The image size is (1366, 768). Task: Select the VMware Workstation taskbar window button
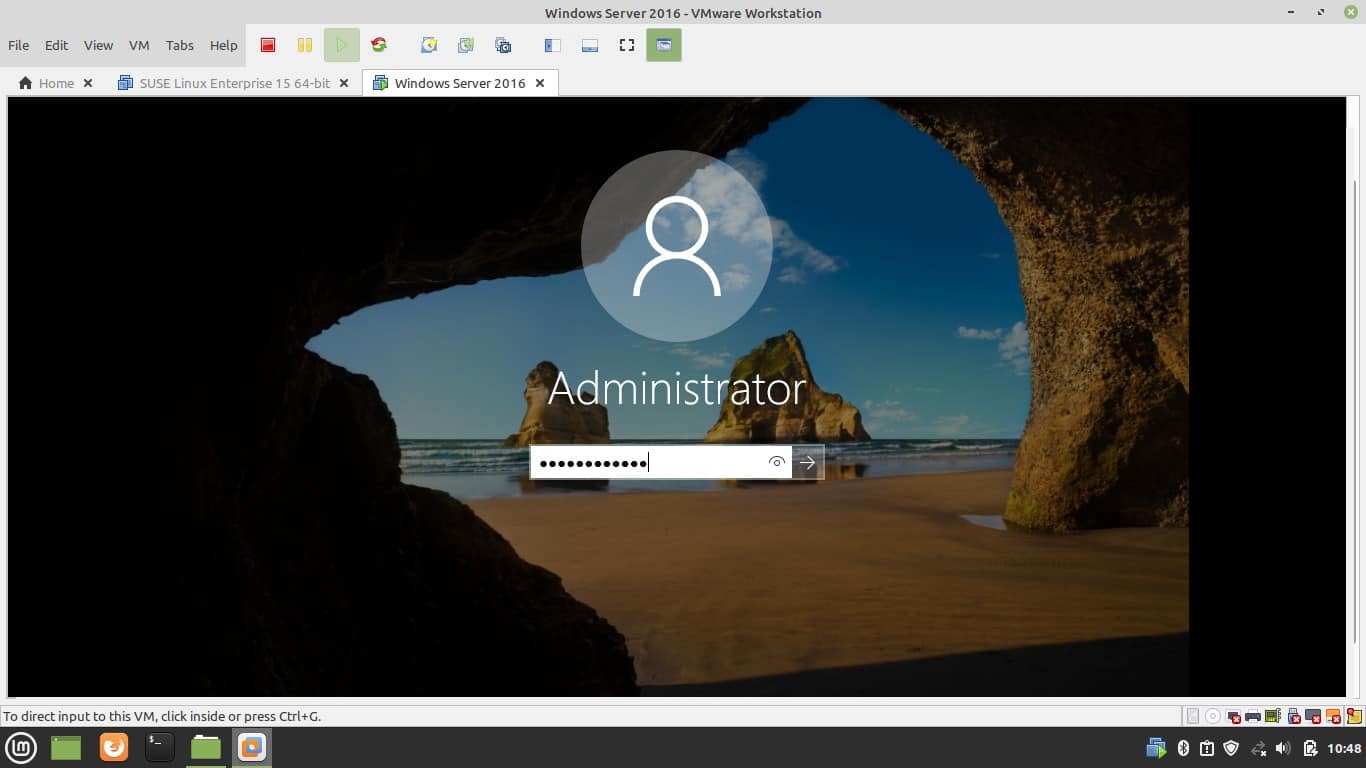tap(252, 747)
